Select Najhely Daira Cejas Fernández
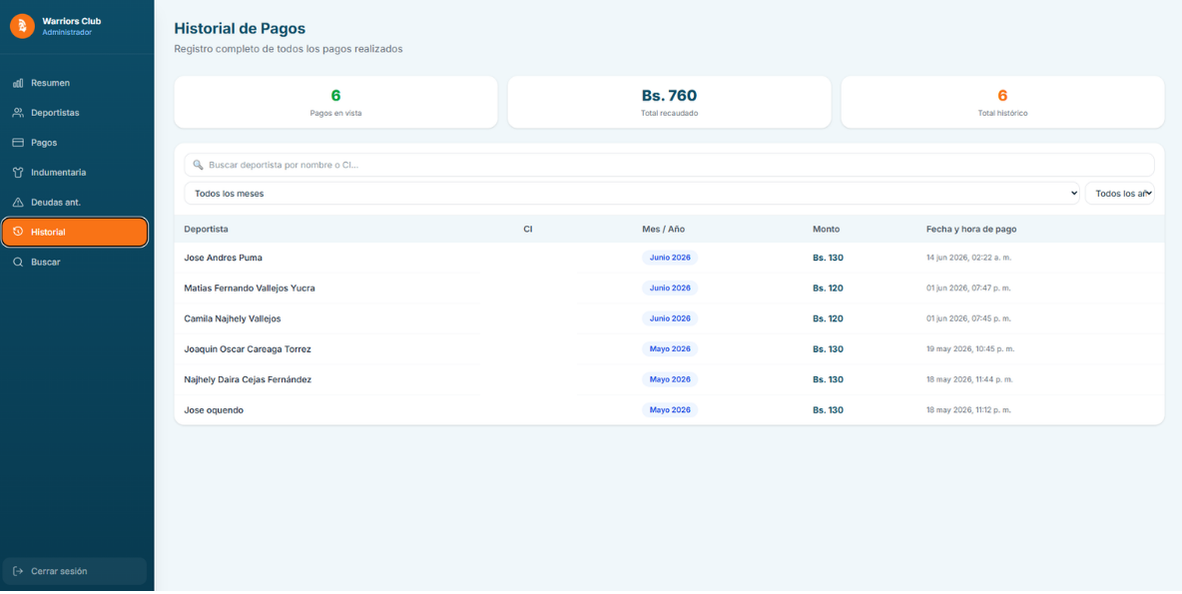The width and height of the screenshot is (1182, 594). click(247, 380)
